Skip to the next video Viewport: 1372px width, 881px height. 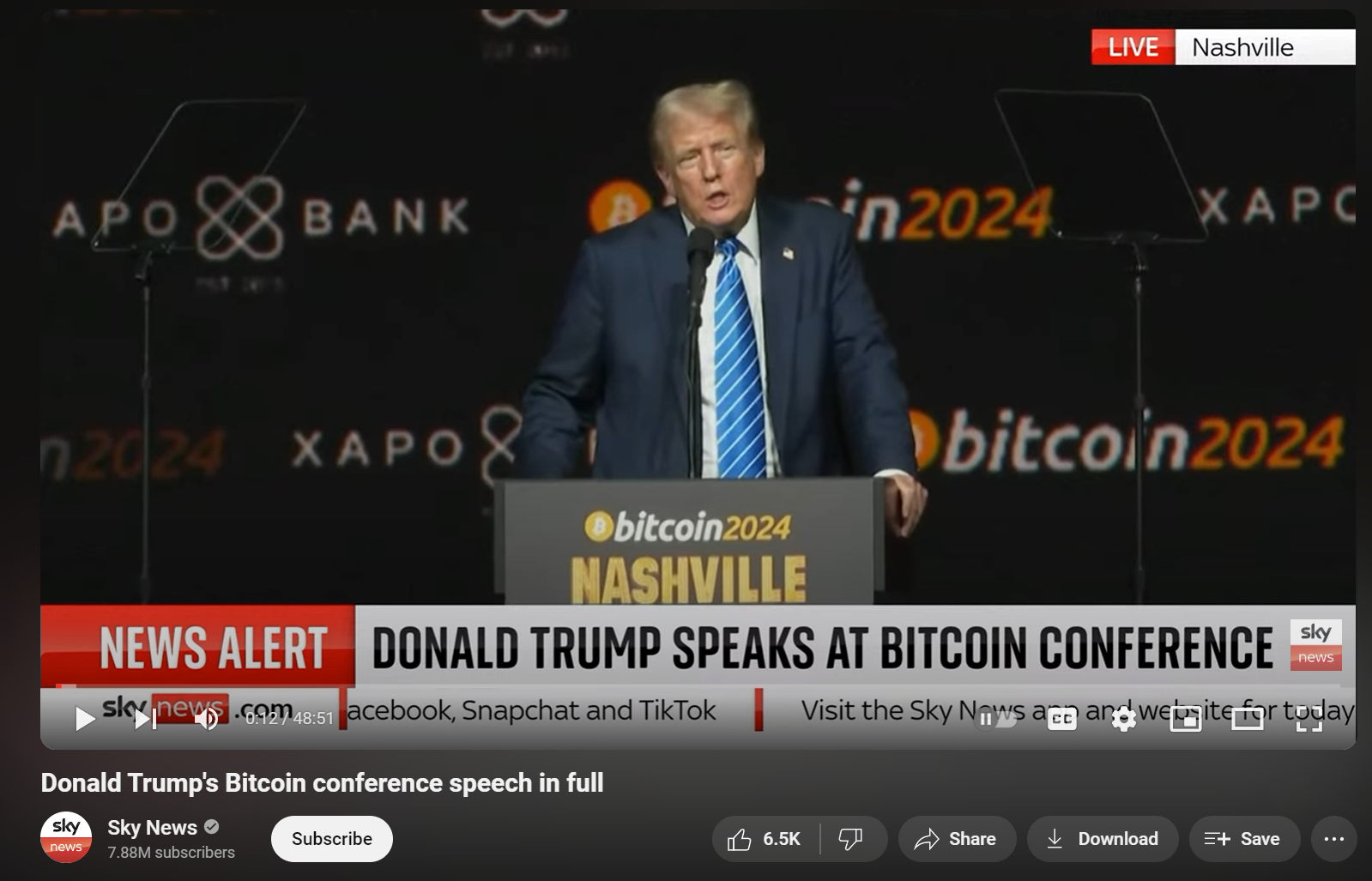click(x=146, y=719)
